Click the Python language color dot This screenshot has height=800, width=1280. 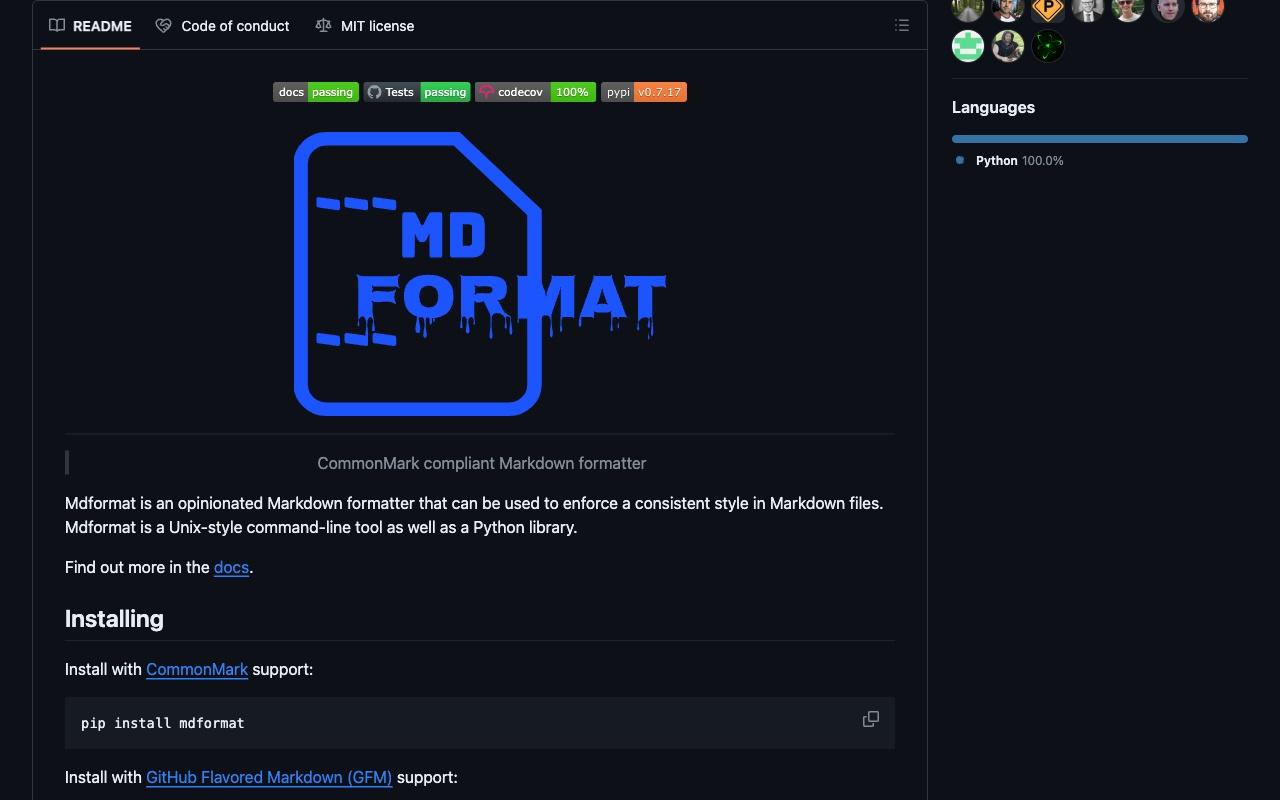pyautogui.click(x=960, y=160)
